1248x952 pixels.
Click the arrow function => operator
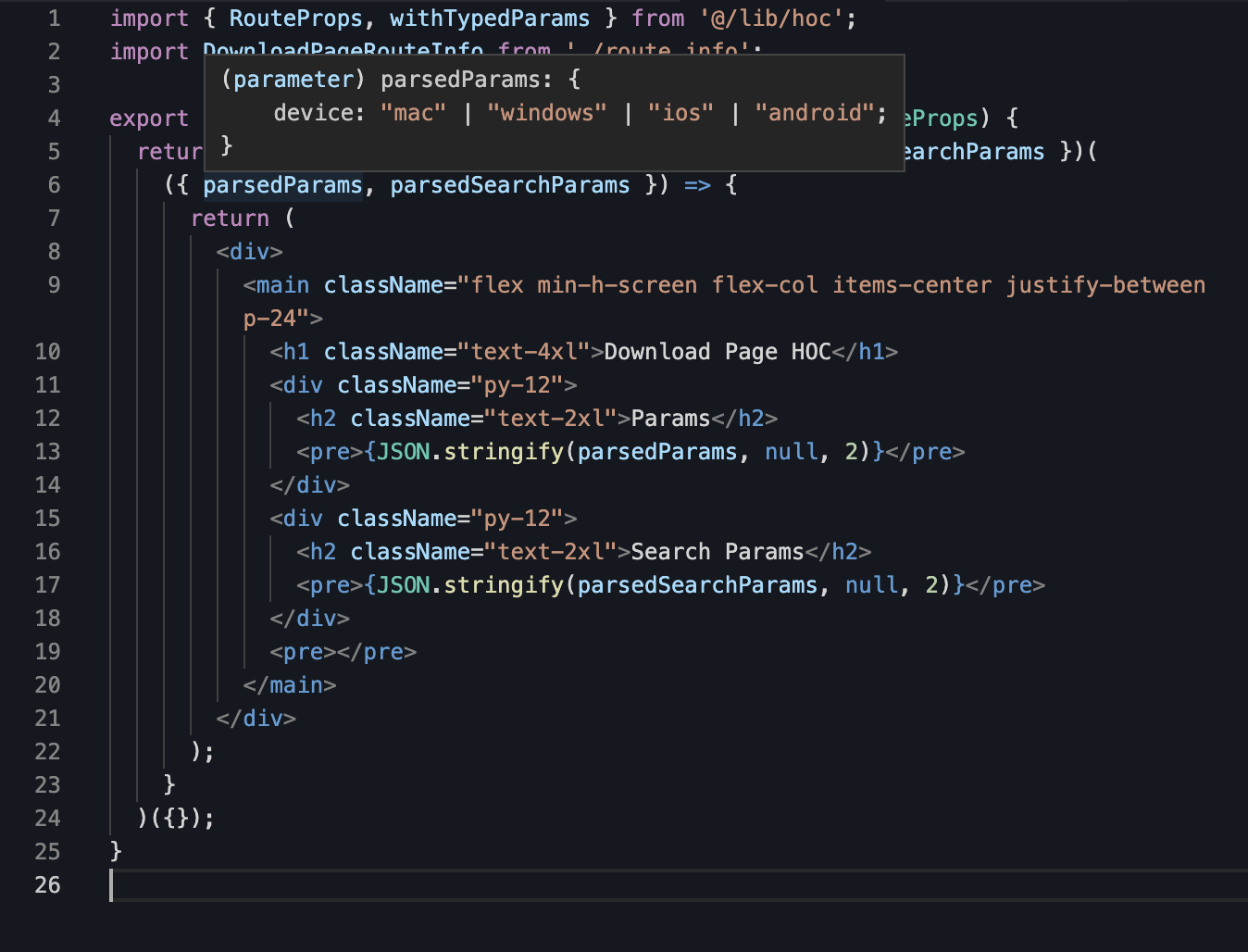[x=697, y=185]
